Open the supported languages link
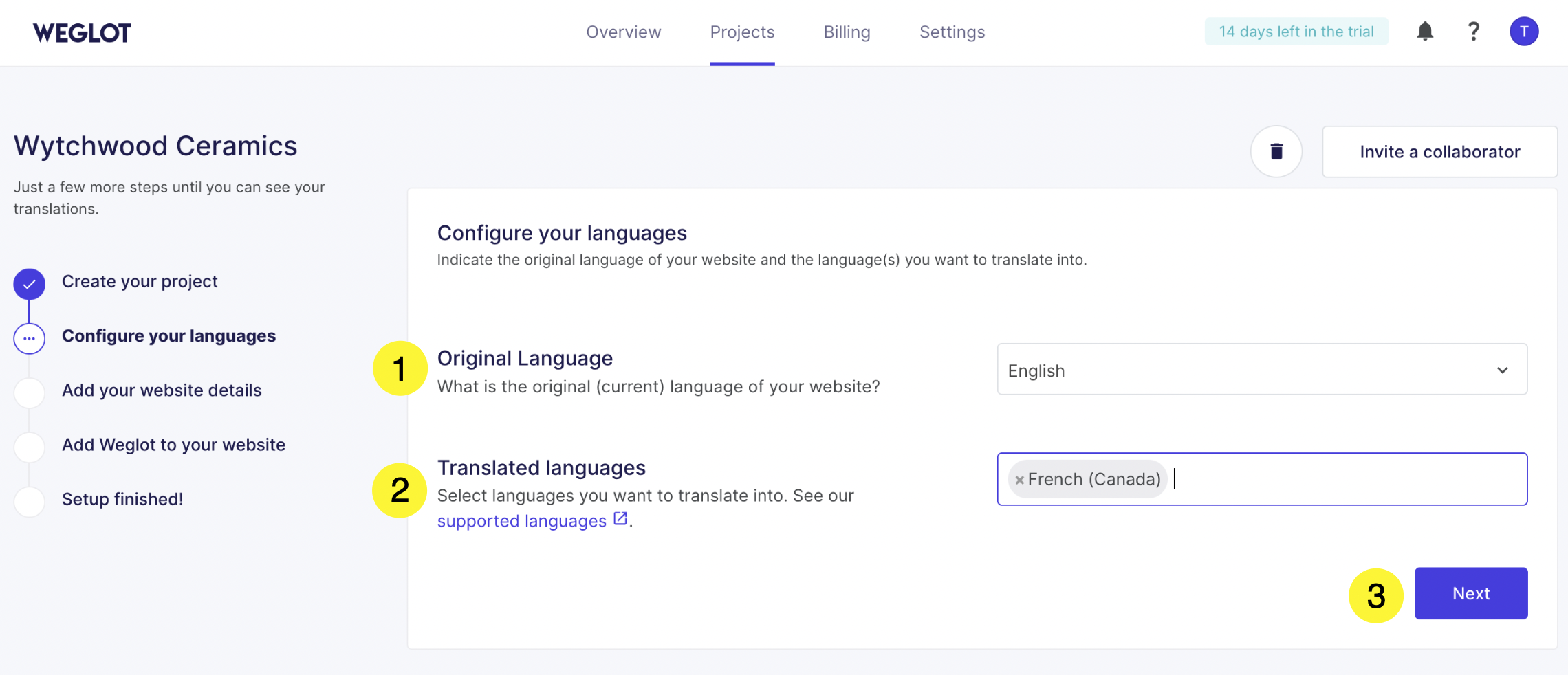Viewport: 1568px width, 675px height. (x=521, y=520)
